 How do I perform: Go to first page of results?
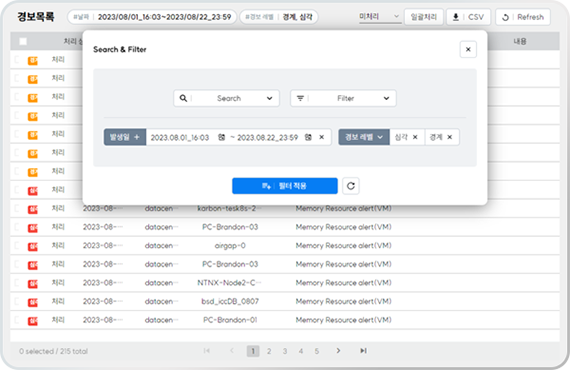[x=206, y=351]
